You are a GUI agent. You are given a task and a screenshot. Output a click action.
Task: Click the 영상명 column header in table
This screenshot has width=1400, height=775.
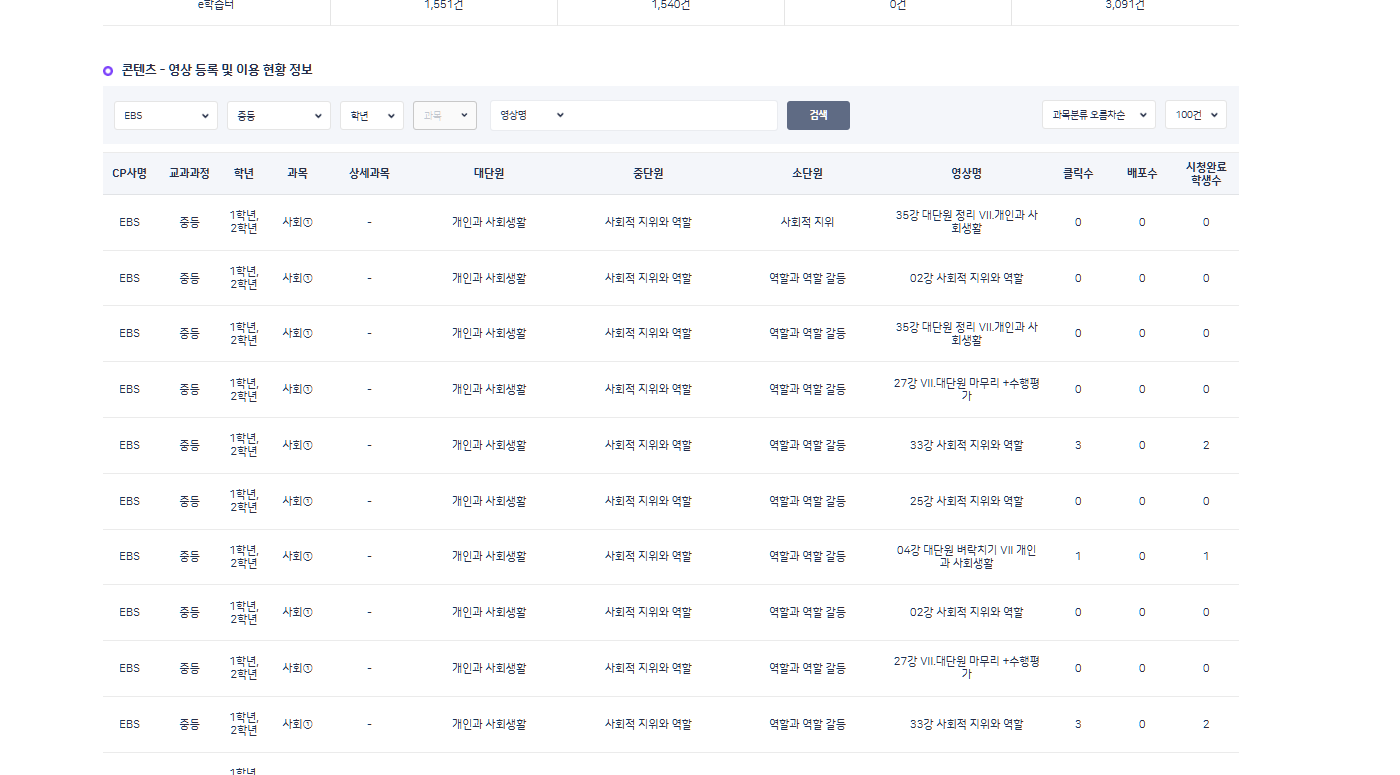(x=966, y=173)
